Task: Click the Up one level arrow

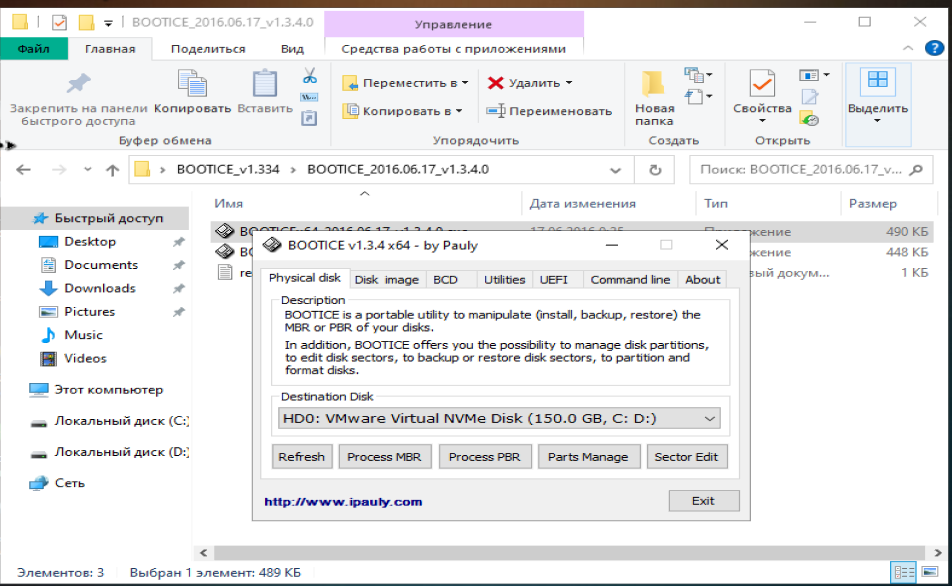Action: pos(112,170)
